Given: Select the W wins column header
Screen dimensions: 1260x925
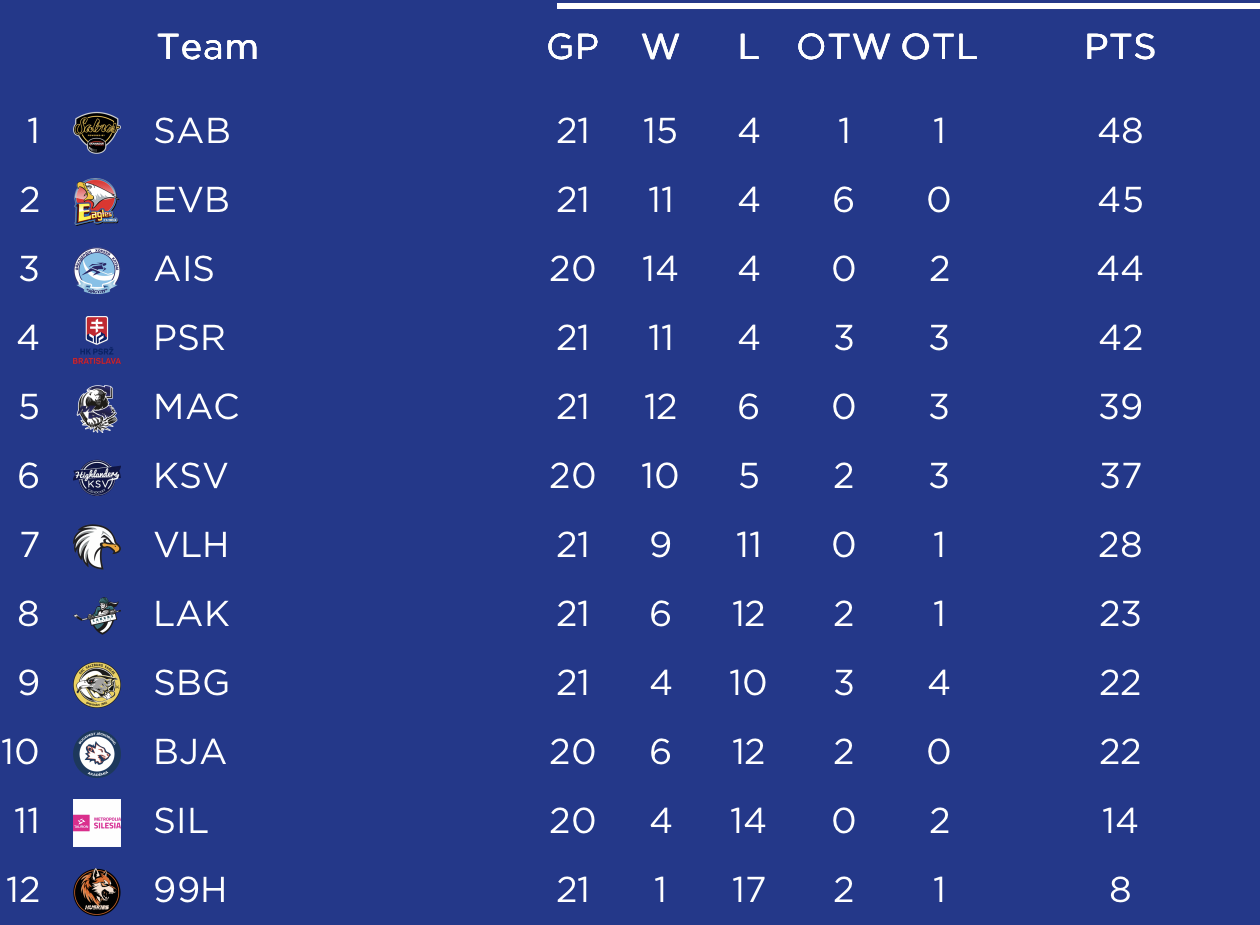Looking at the screenshot, I should 661,47.
